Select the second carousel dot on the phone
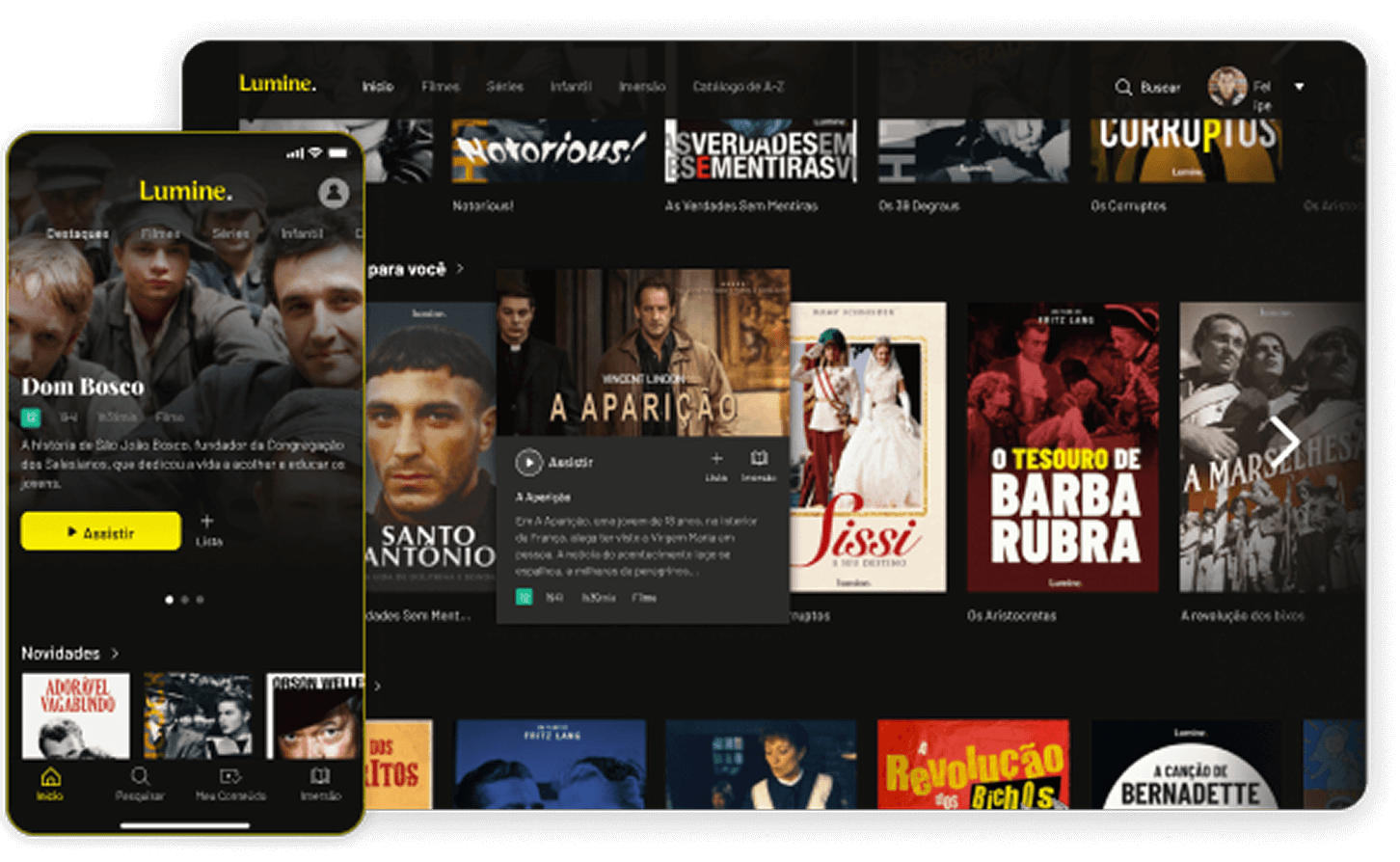This screenshot has width=1400, height=862. pyautogui.click(x=185, y=600)
